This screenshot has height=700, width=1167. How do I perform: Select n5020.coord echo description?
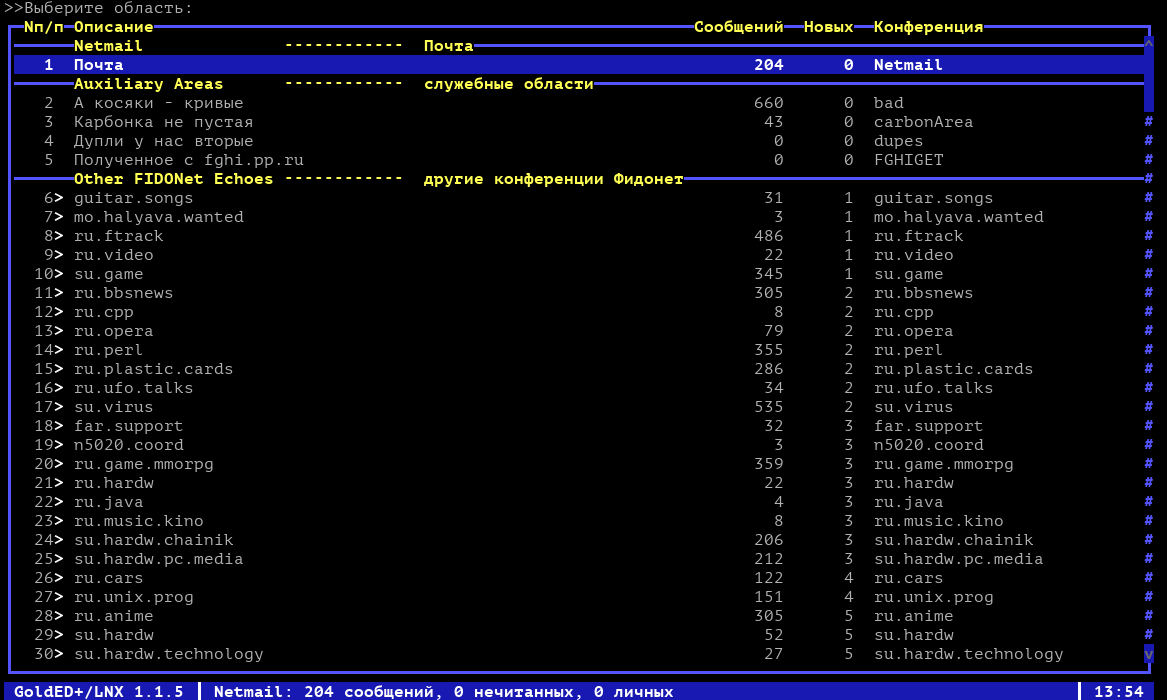point(128,445)
